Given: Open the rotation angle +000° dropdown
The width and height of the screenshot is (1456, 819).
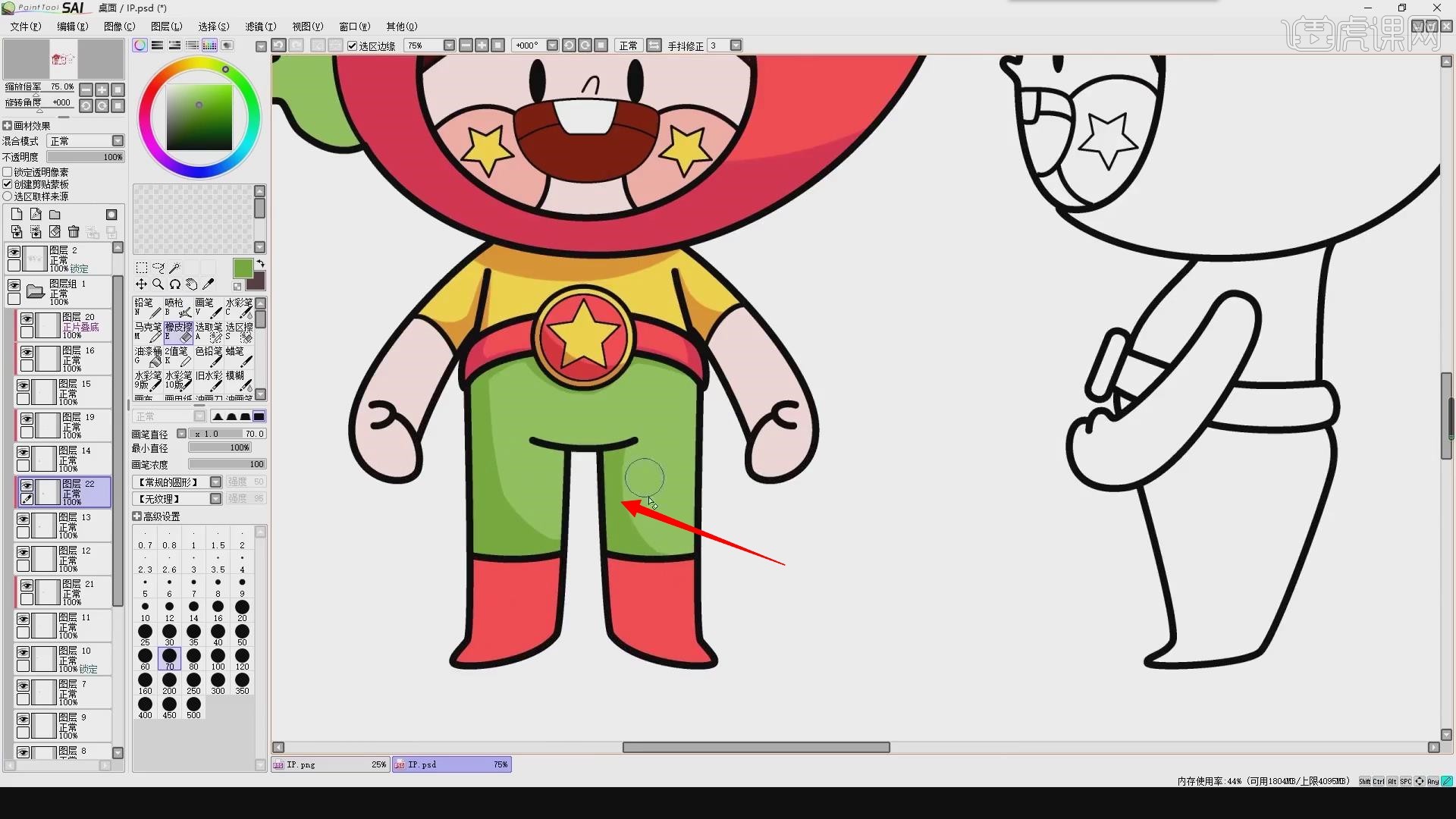Looking at the screenshot, I should click(x=552, y=45).
